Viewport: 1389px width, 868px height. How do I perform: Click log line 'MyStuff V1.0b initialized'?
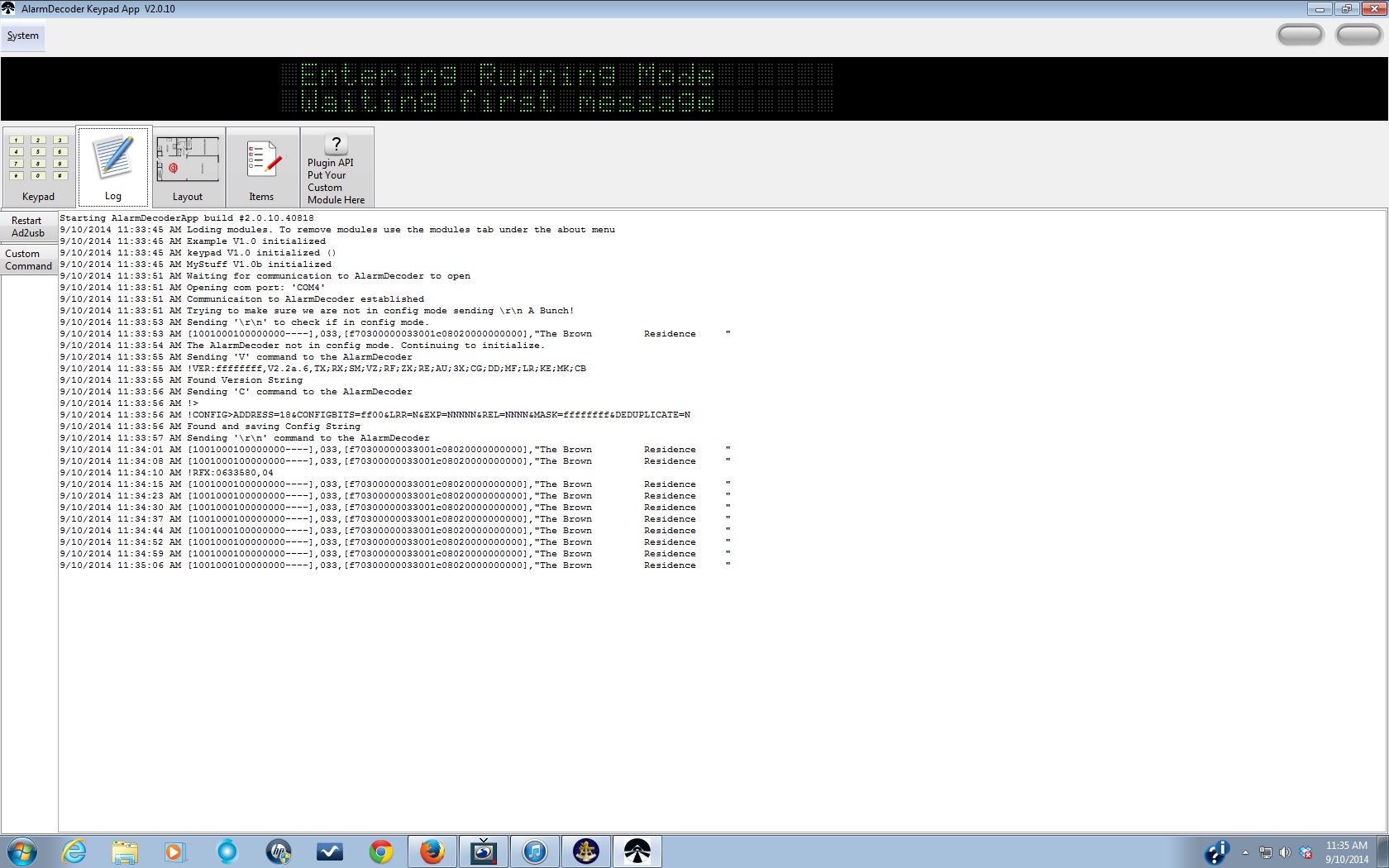196,265
